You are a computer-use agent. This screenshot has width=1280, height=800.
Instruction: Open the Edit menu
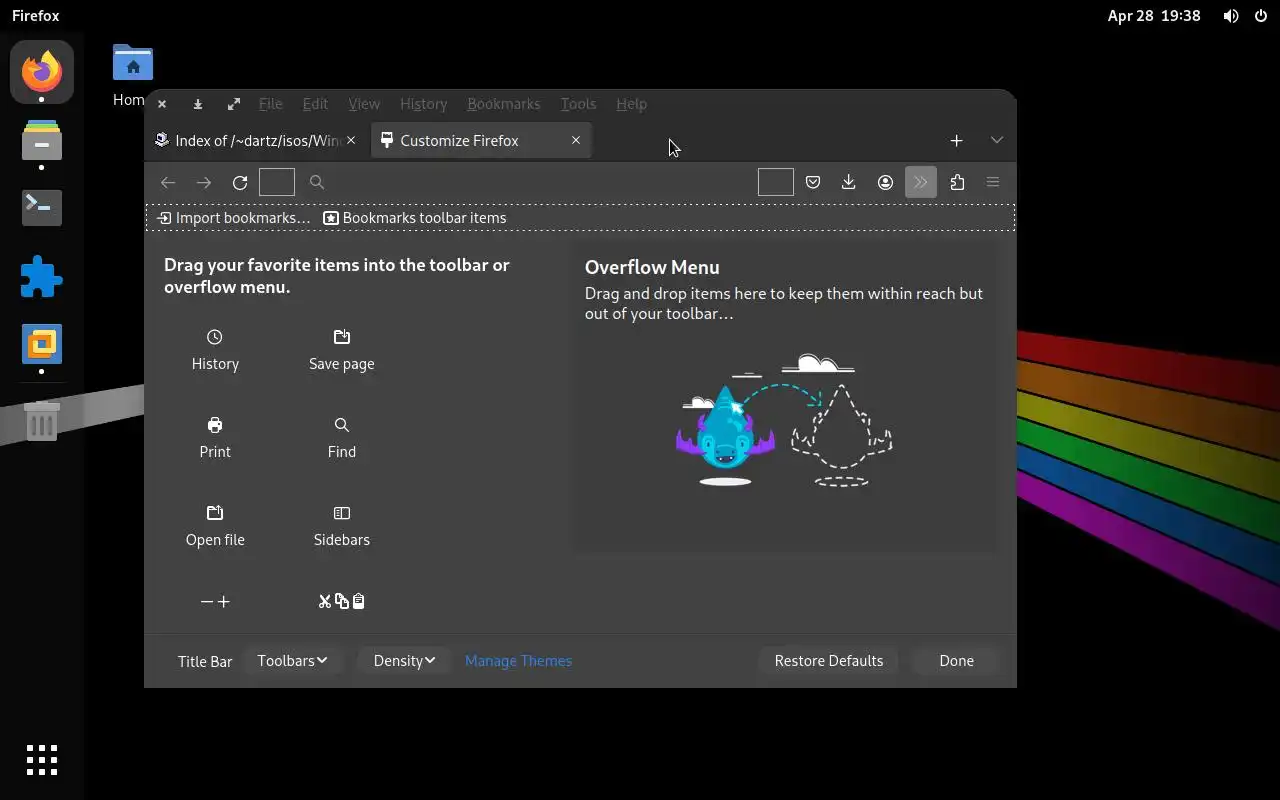[x=315, y=104]
